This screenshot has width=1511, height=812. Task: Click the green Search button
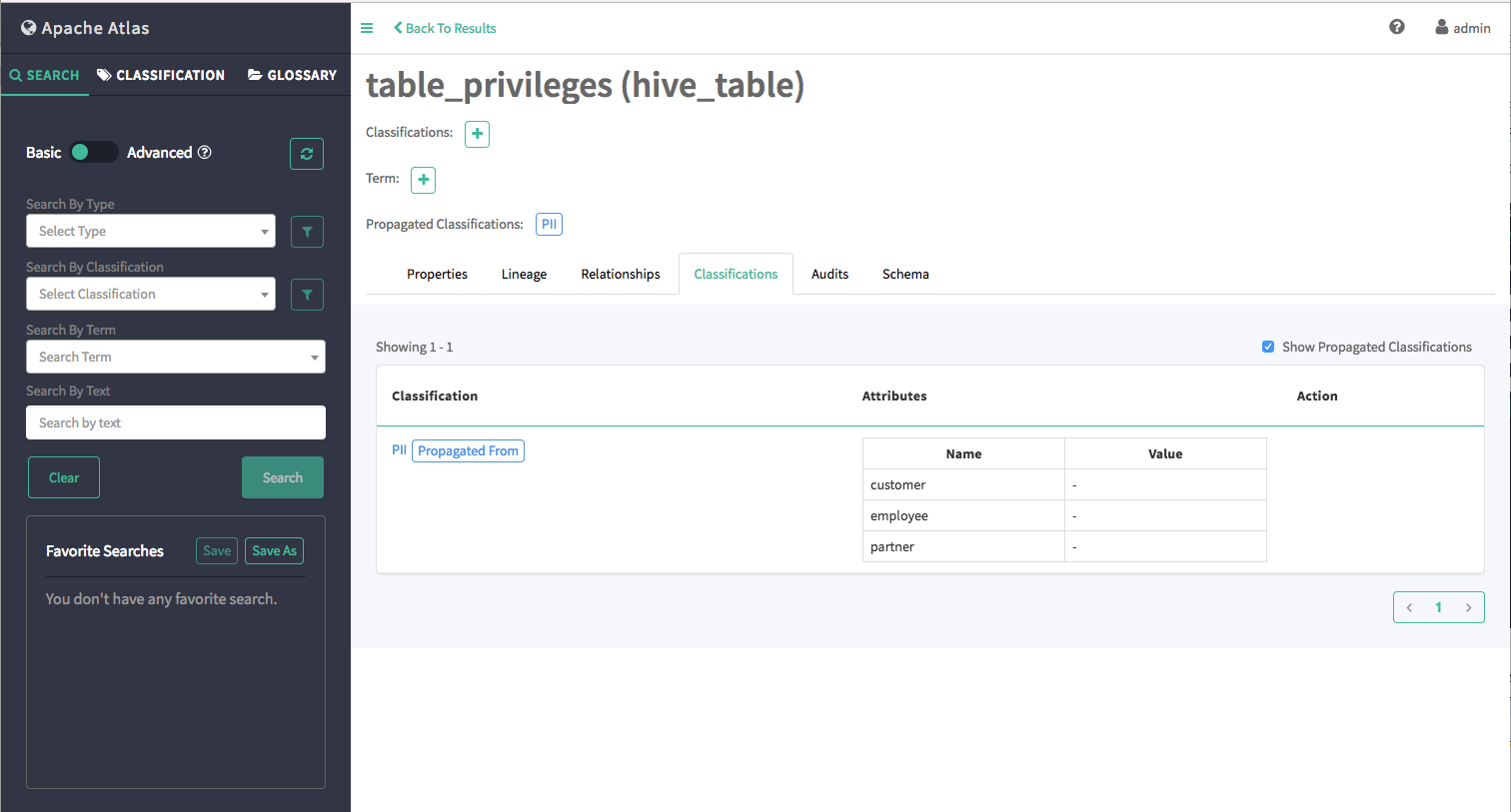[283, 477]
